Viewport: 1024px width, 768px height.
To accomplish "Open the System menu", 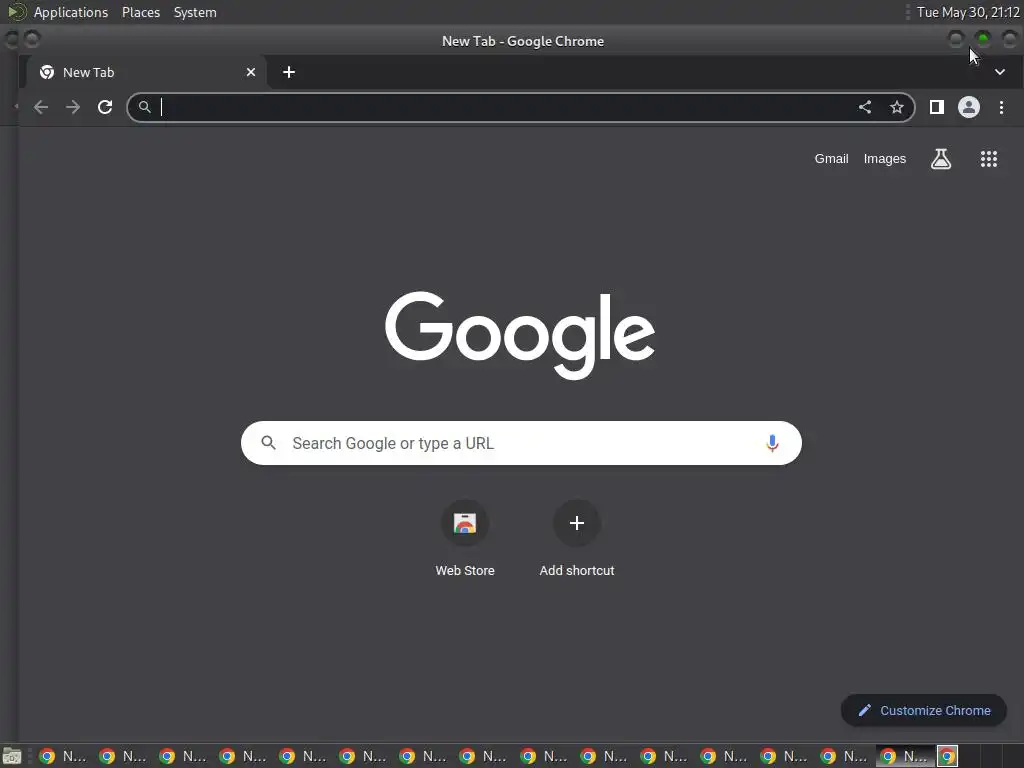I will (x=195, y=12).
